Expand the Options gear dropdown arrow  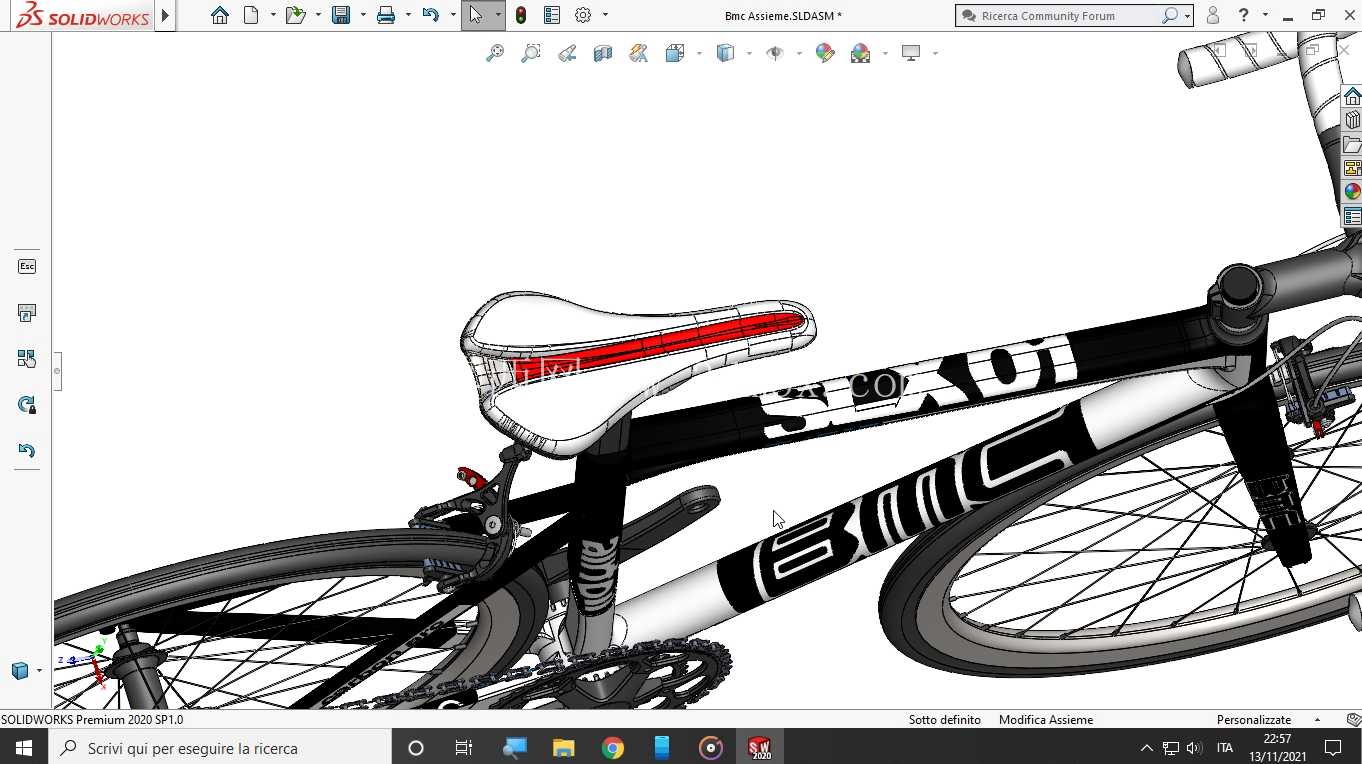(605, 15)
